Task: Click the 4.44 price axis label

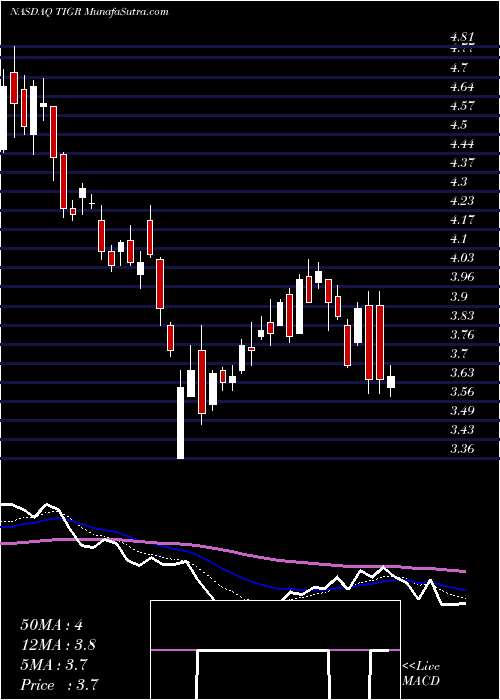Action: click(462, 144)
